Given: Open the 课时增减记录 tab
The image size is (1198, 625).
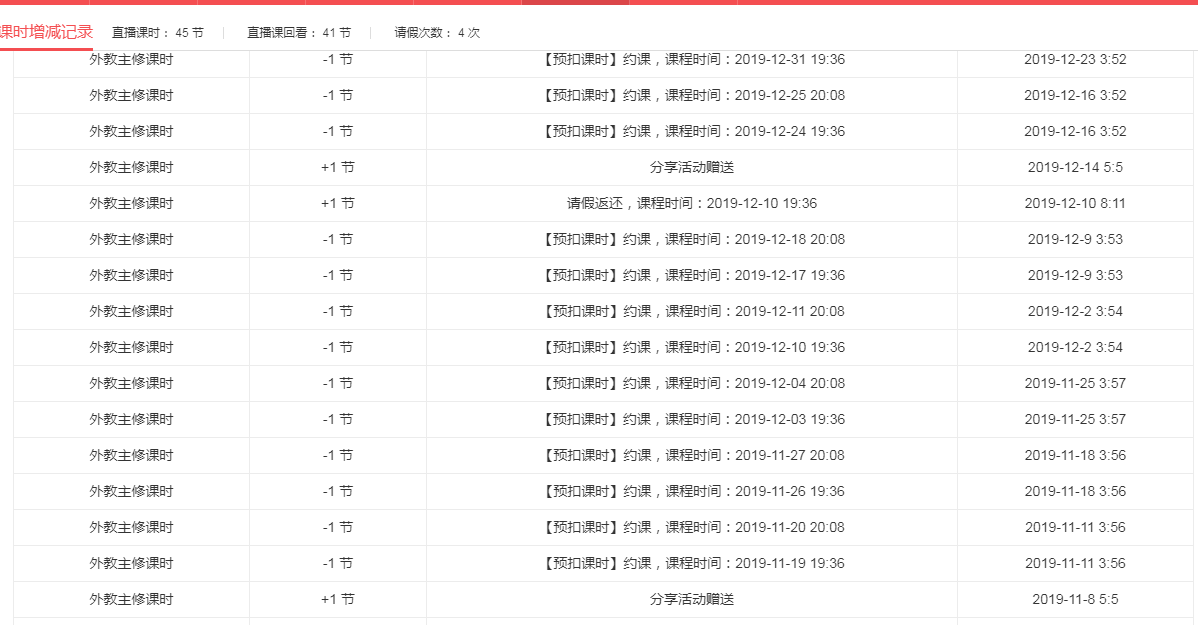Looking at the screenshot, I should coord(46,32).
